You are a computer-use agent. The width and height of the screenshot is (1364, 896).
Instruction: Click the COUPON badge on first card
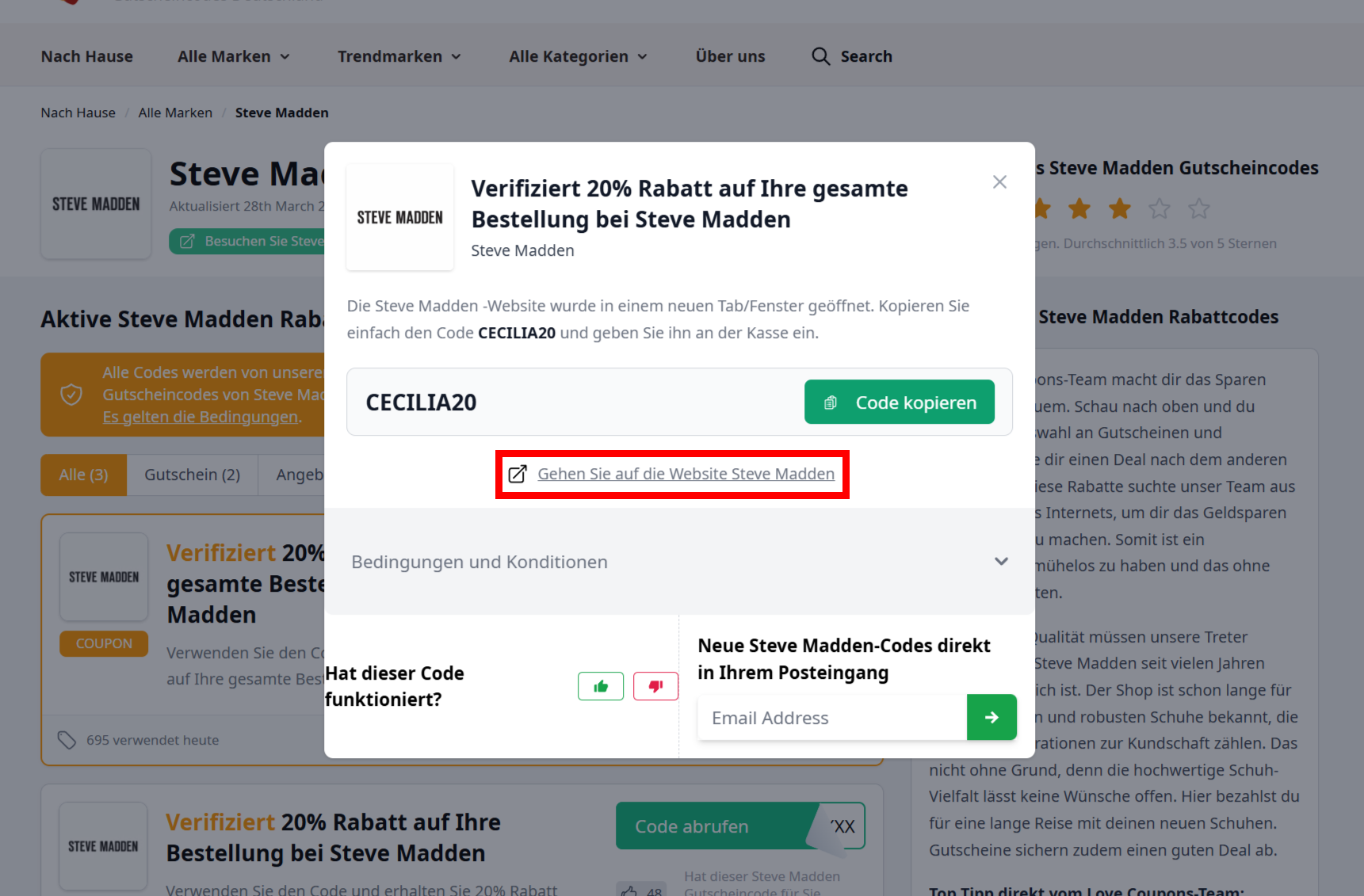(104, 643)
